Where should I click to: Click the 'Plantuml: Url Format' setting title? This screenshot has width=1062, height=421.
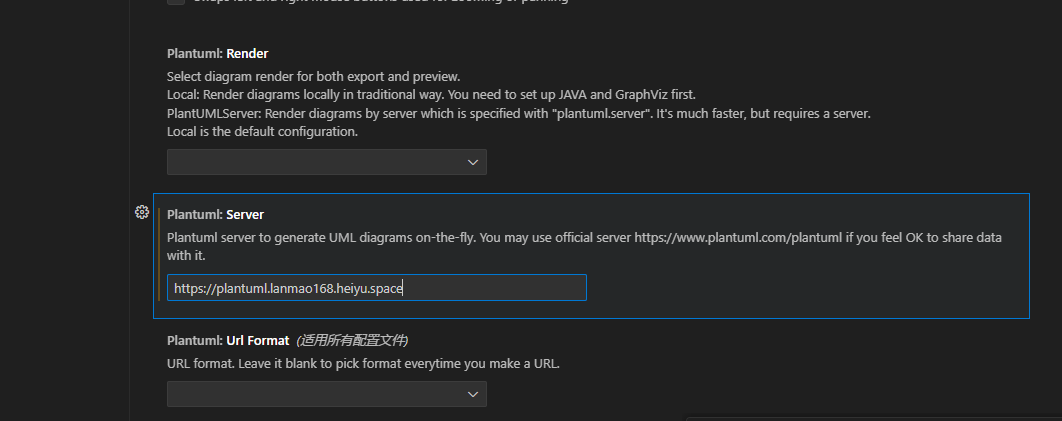pos(228,340)
